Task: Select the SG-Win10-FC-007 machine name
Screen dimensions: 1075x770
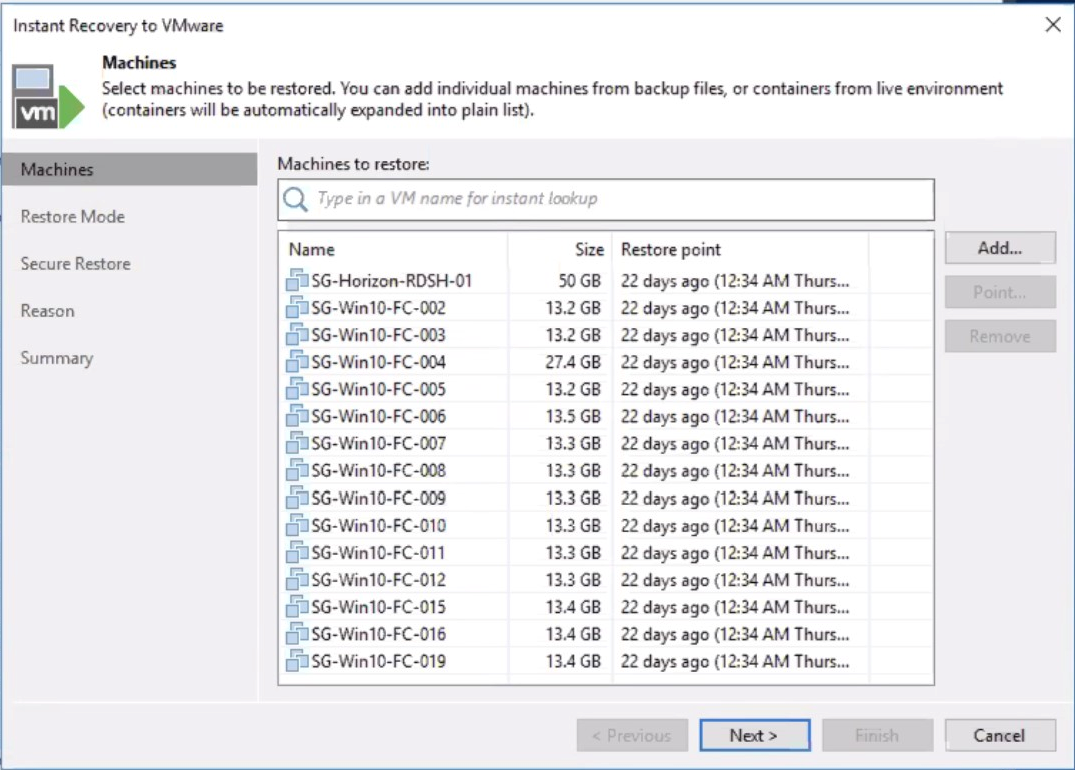Action: [x=378, y=444]
